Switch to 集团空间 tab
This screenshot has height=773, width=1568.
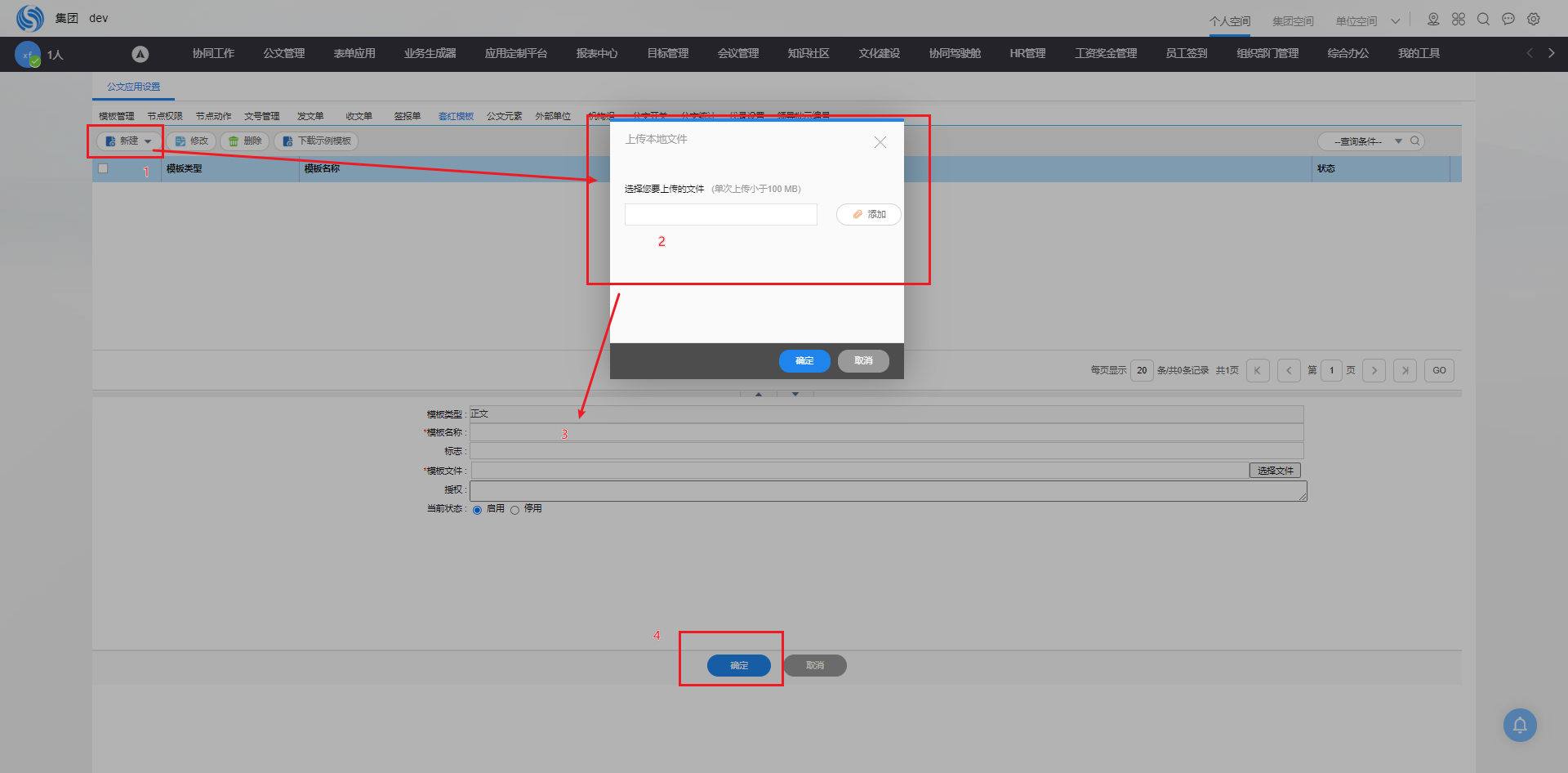1293,21
